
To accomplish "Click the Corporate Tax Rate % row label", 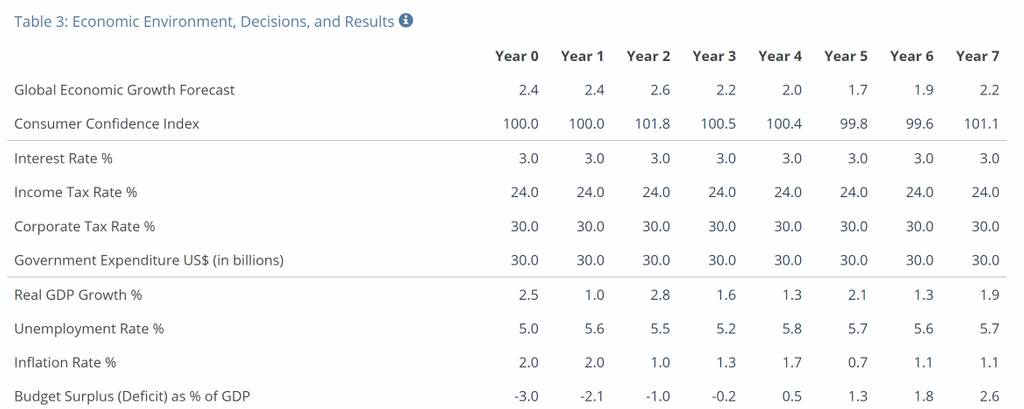I will [84, 227].
